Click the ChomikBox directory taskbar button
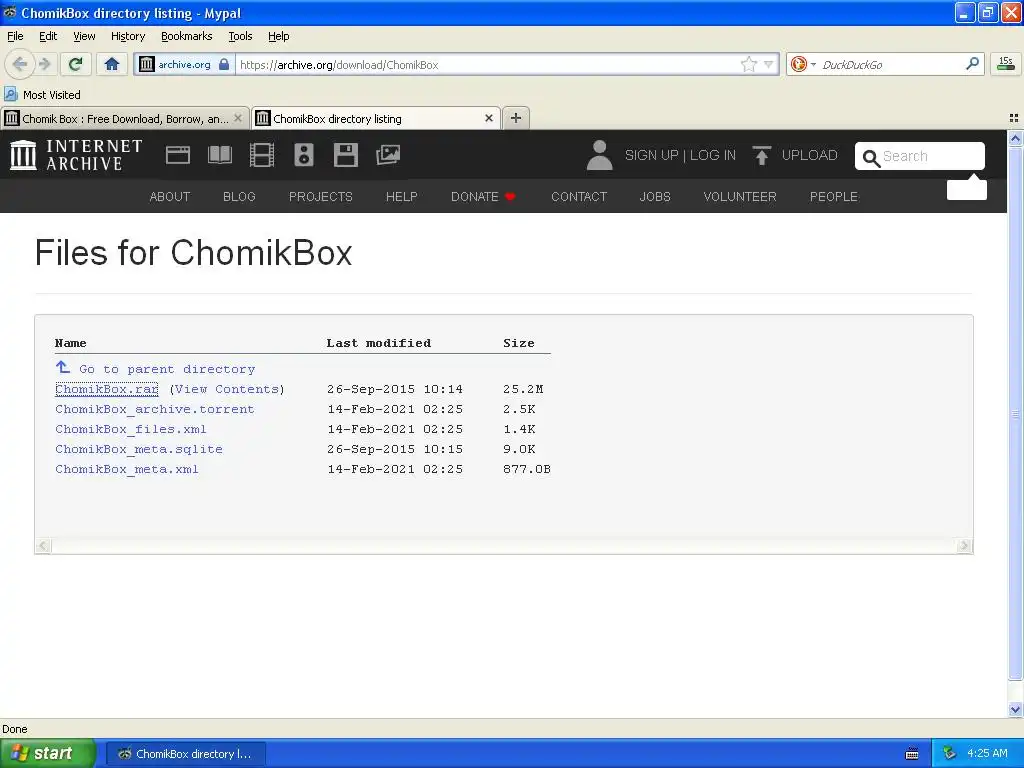This screenshot has height=768, width=1024. [x=186, y=754]
